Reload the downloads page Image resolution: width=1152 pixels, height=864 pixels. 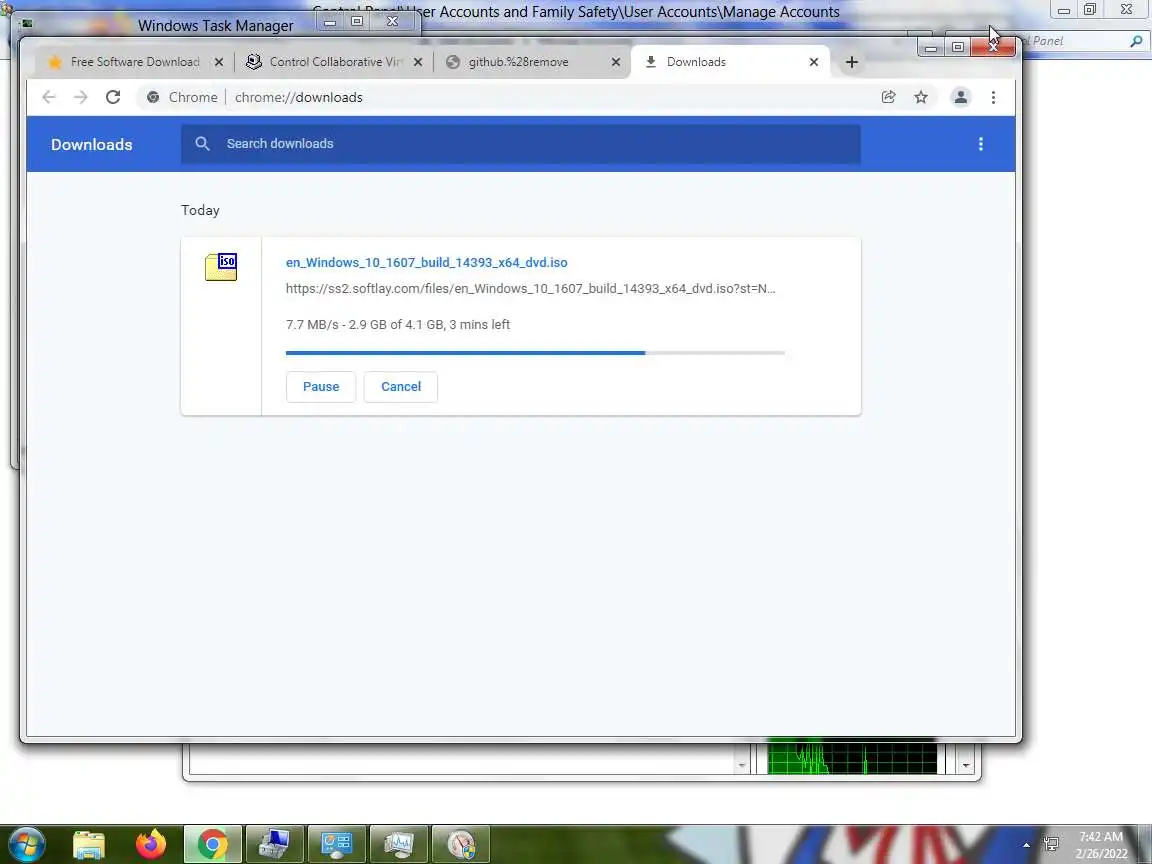tap(112, 97)
